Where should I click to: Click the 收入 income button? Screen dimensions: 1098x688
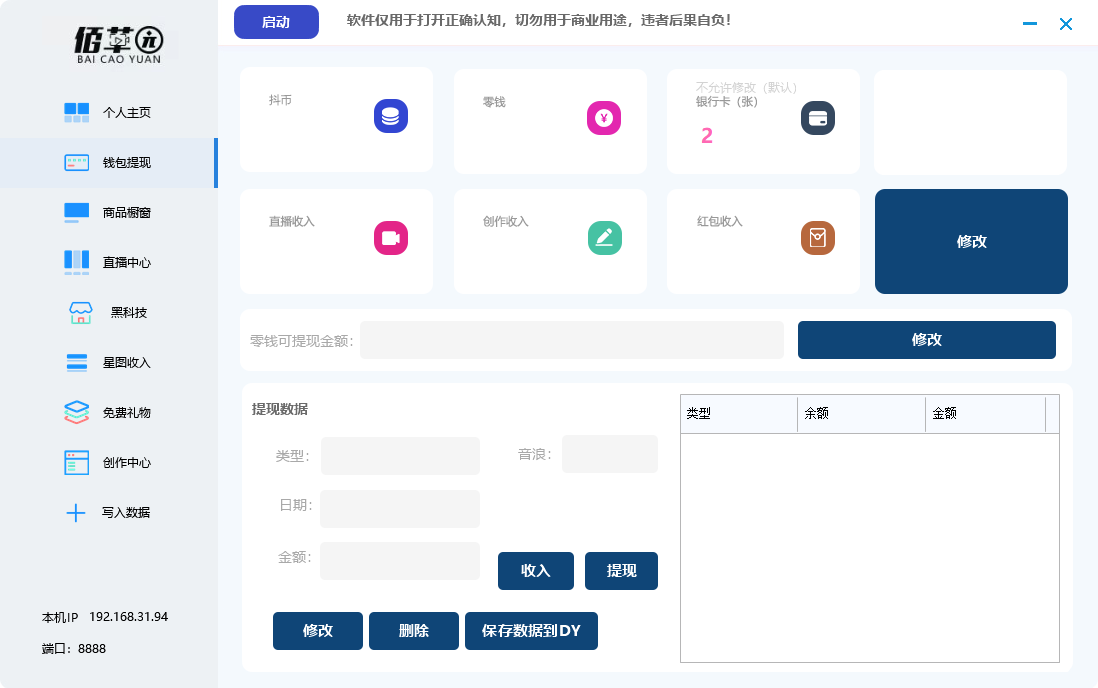tap(536, 571)
